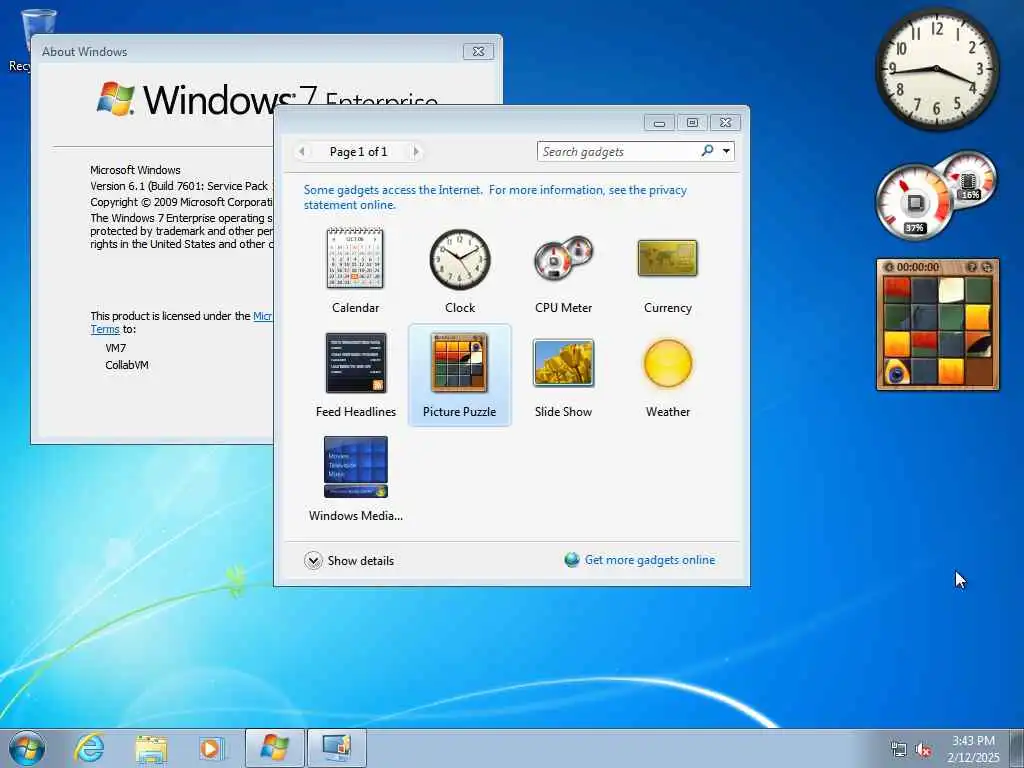The width and height of the screenshot is (1024, 768).
Task: Open Windows Explorer folder on taskbar
Action: coord(152,749)
